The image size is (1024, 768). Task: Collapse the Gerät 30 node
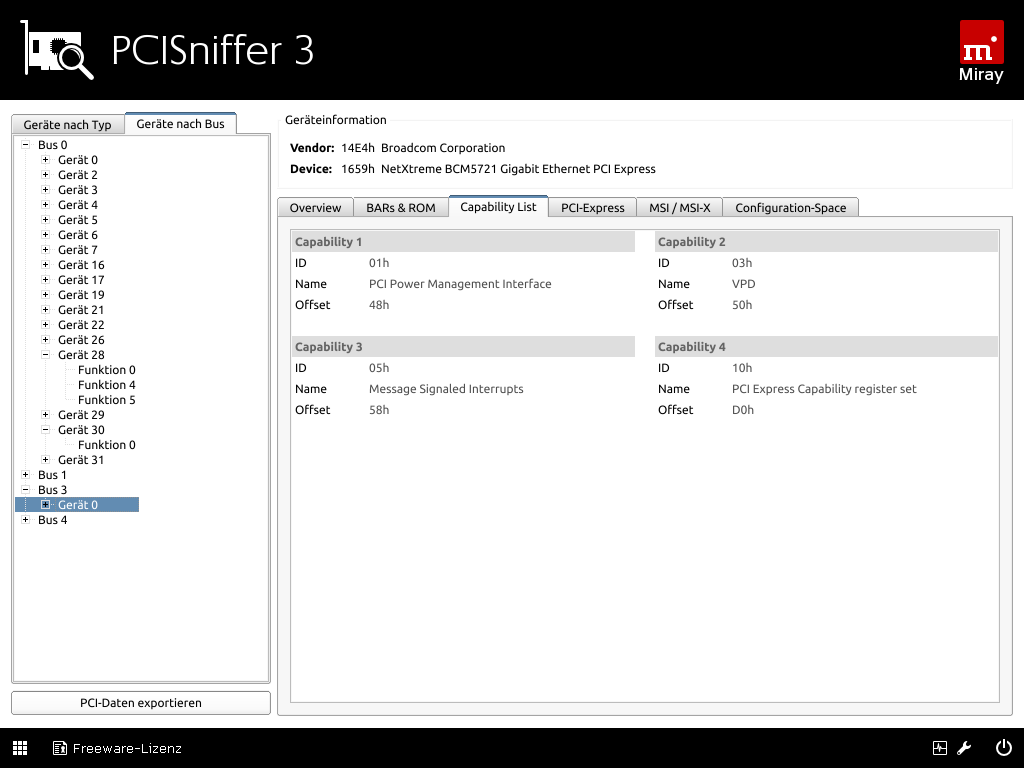pos(46,430)
